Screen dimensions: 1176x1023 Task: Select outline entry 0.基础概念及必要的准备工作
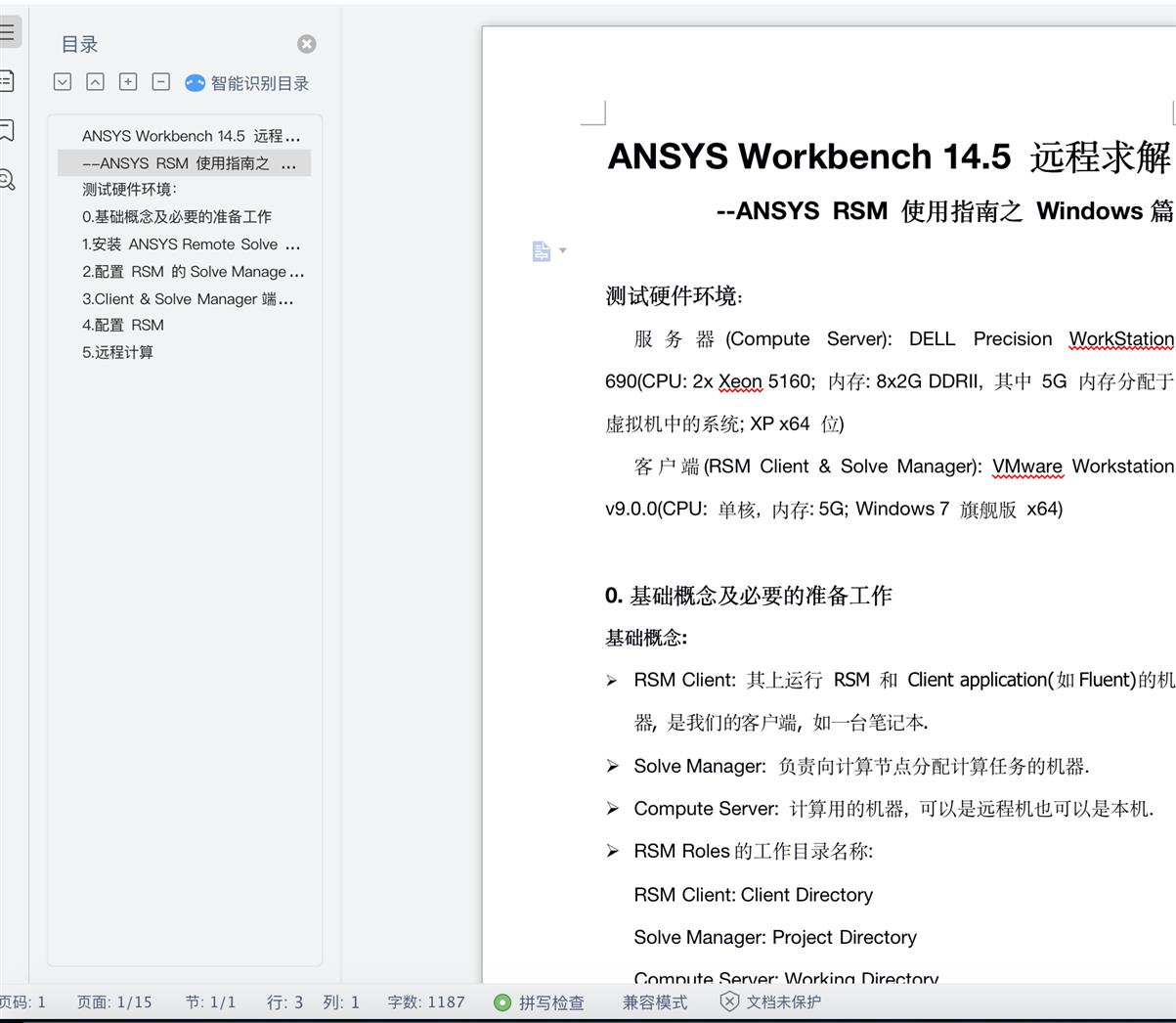[x=177, y=217]
